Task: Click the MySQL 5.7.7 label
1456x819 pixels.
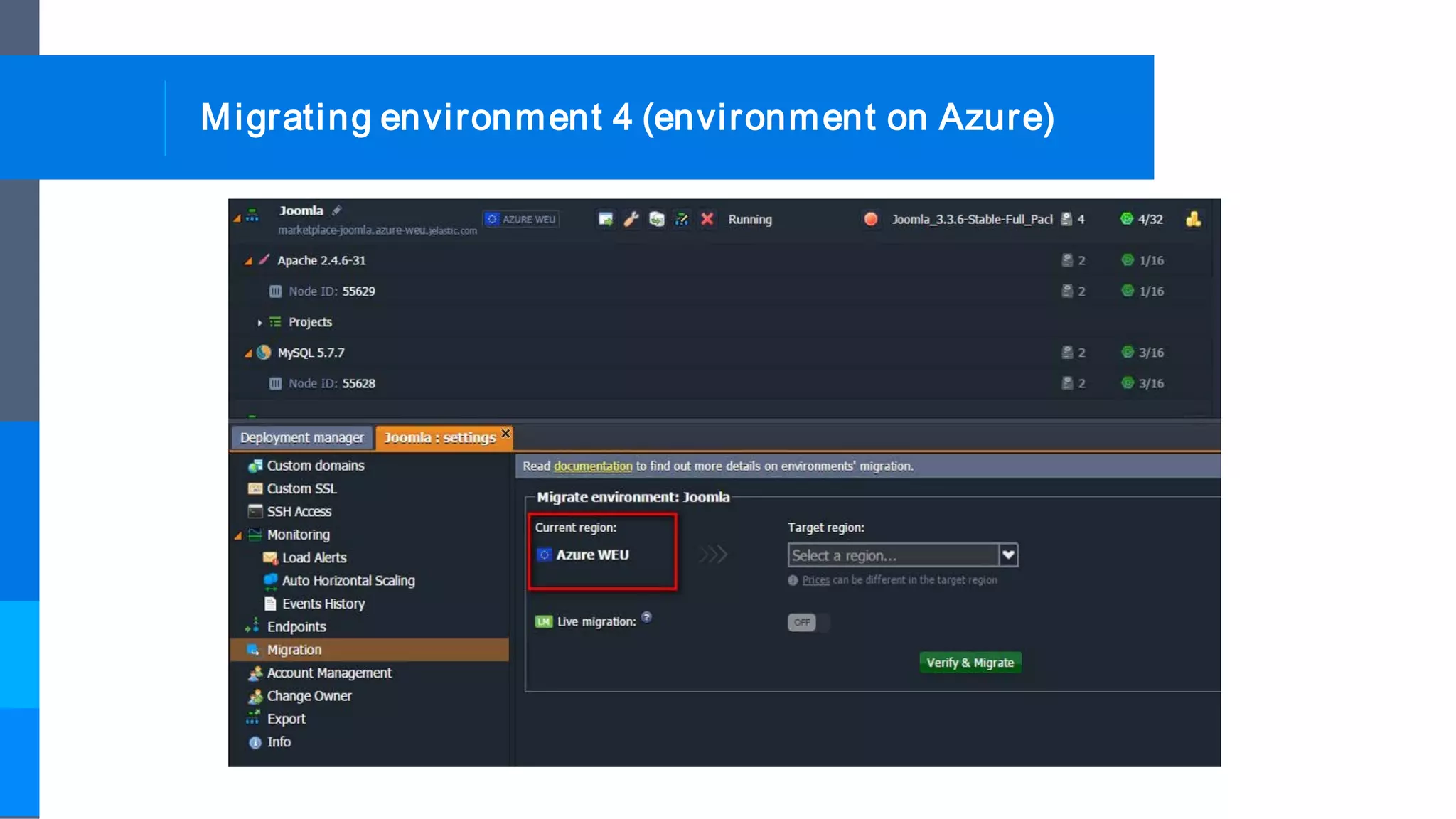Action: pyautogui.click(x=311, y=353)
